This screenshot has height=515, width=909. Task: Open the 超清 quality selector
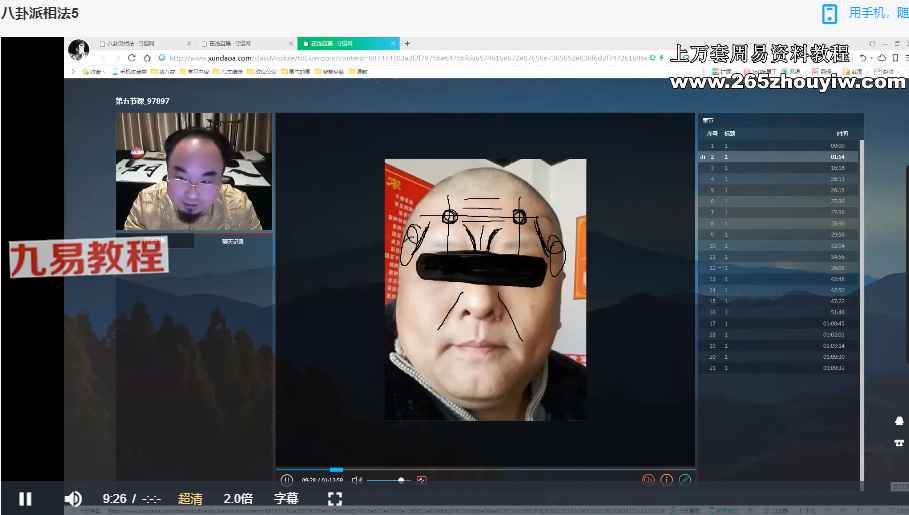[x=190, y=499]
